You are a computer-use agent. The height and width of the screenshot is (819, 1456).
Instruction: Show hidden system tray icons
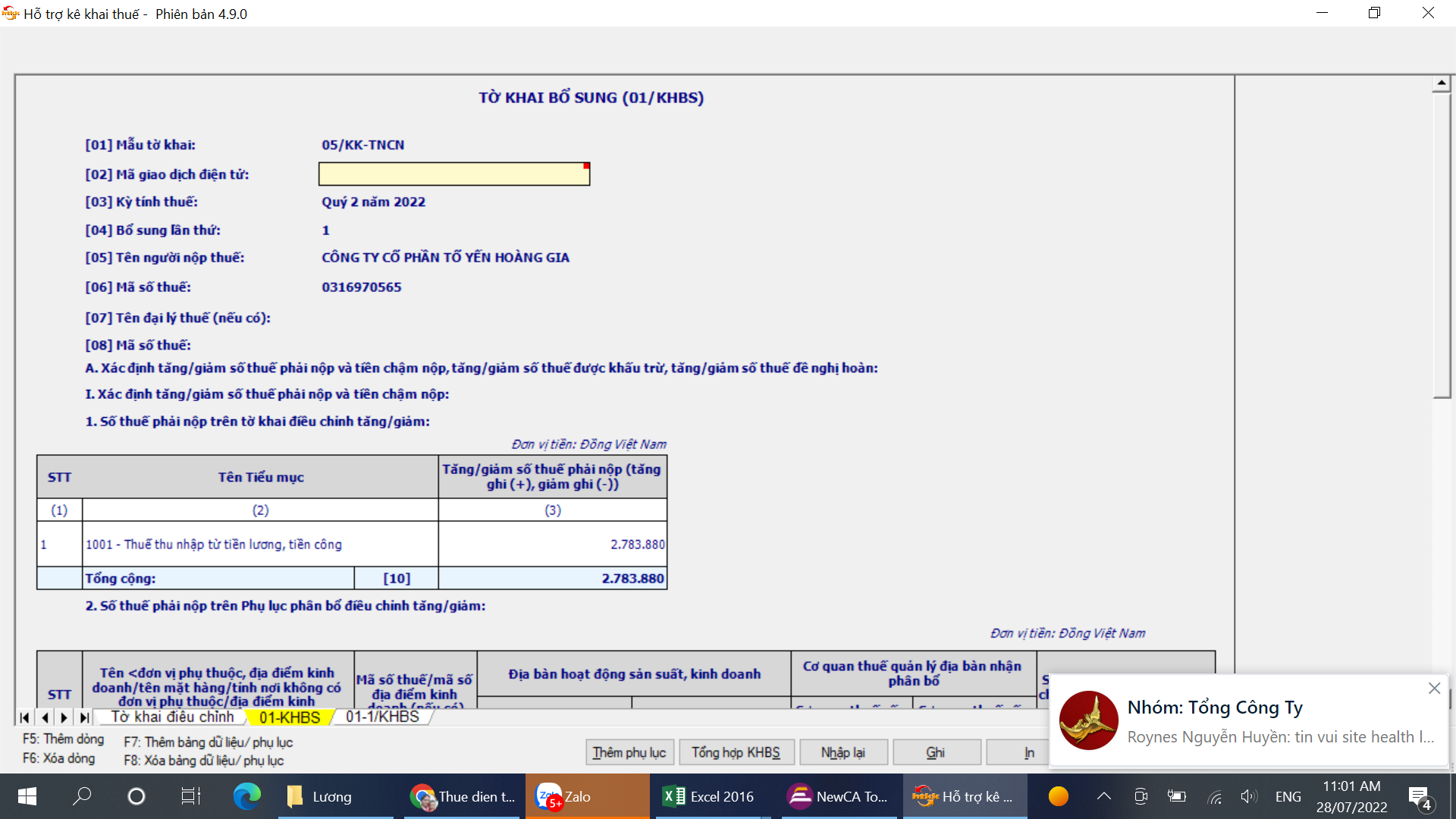pyautogui.click(x=1103, y=796)
